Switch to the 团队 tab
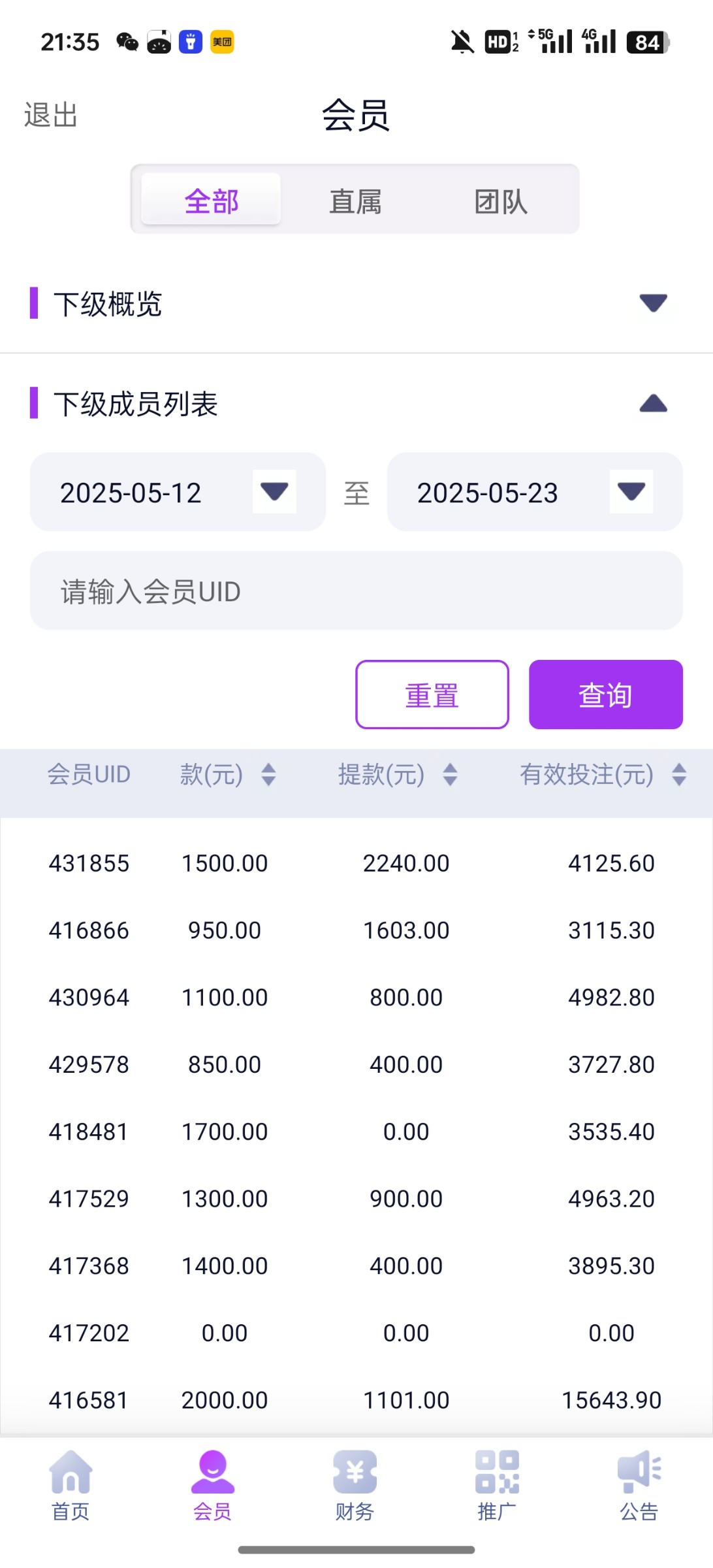 pyautogui.click(x=501, y=200)
